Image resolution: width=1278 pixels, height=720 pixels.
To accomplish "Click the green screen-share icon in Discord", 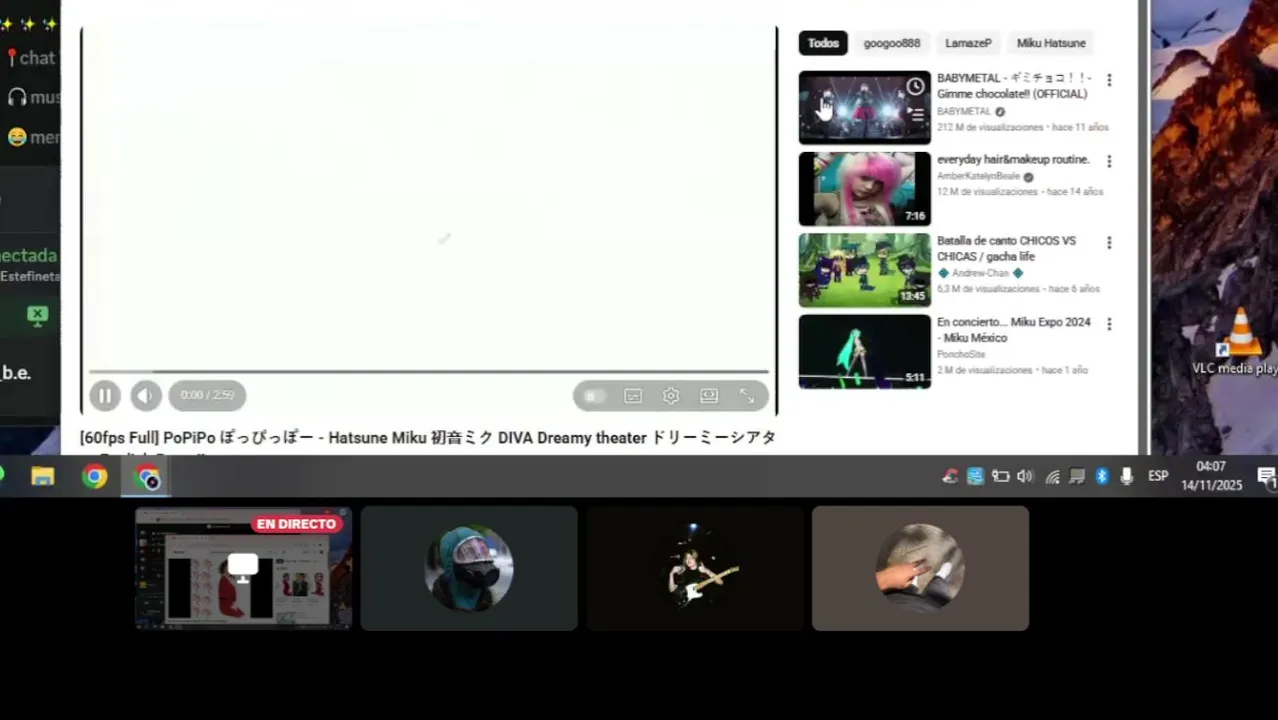I will pyautogui.click(x=37, y=316).
